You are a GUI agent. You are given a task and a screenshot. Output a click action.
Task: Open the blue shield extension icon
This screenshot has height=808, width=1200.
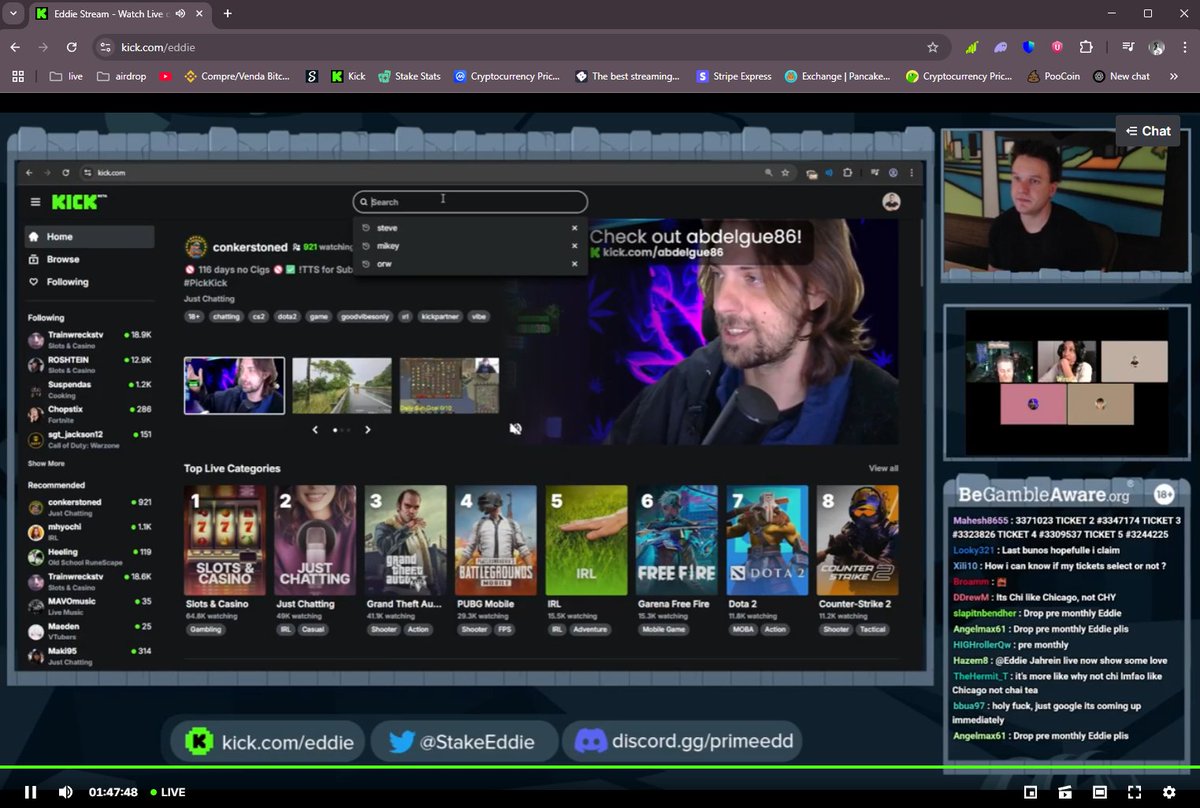point(1028,47)
